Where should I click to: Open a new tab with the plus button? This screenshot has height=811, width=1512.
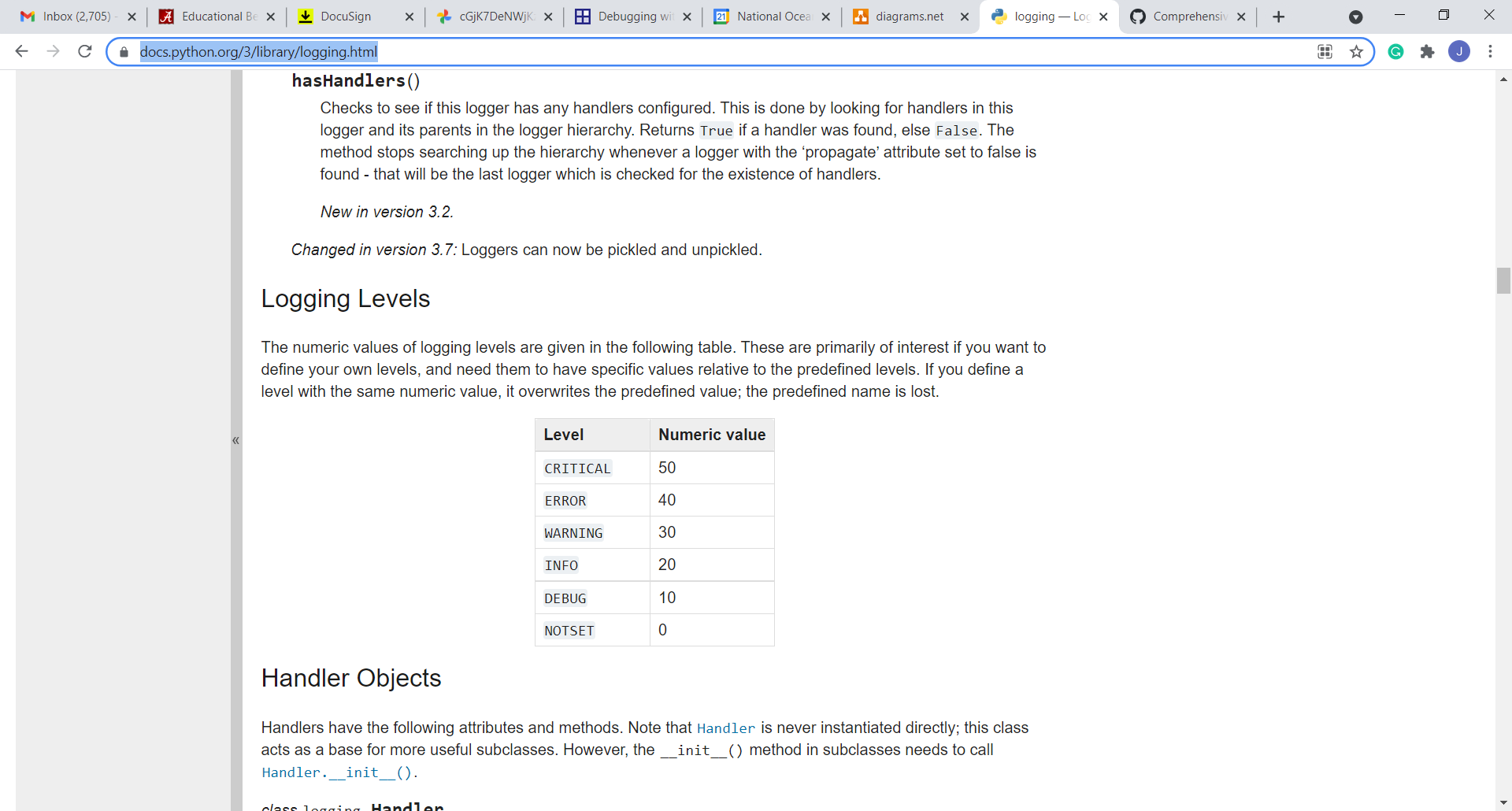[1278, 16]
